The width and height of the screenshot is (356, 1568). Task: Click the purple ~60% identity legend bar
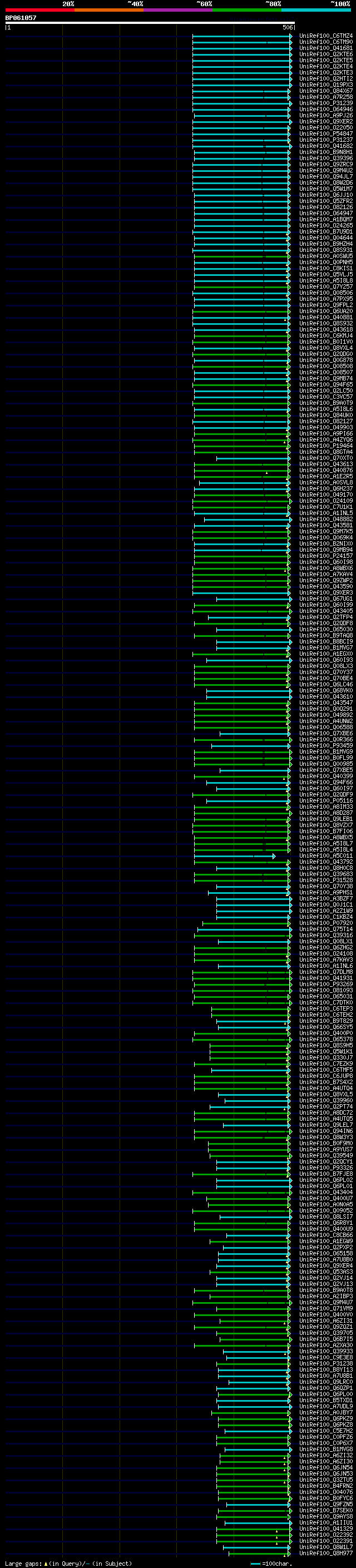point(179,10)
